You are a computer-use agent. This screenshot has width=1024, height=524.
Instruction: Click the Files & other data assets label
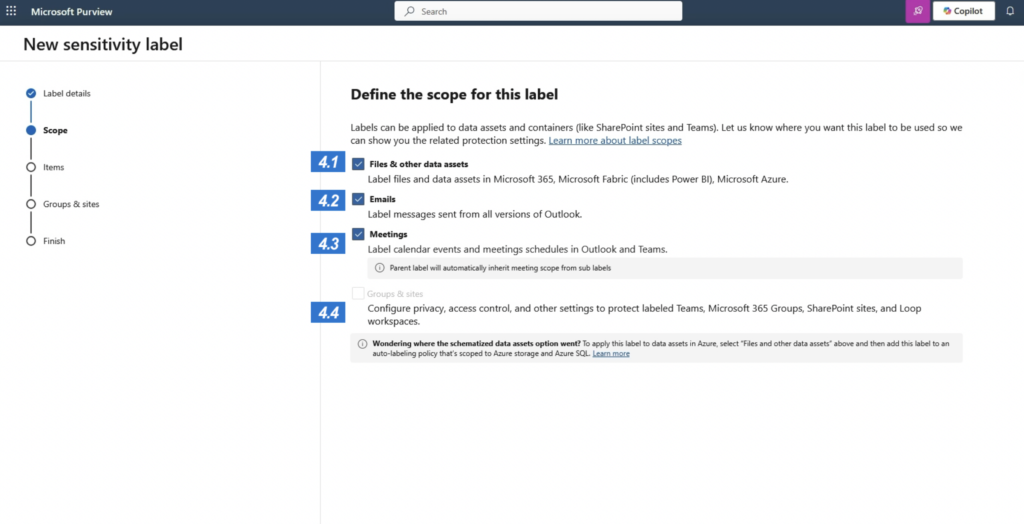[419, 164]
